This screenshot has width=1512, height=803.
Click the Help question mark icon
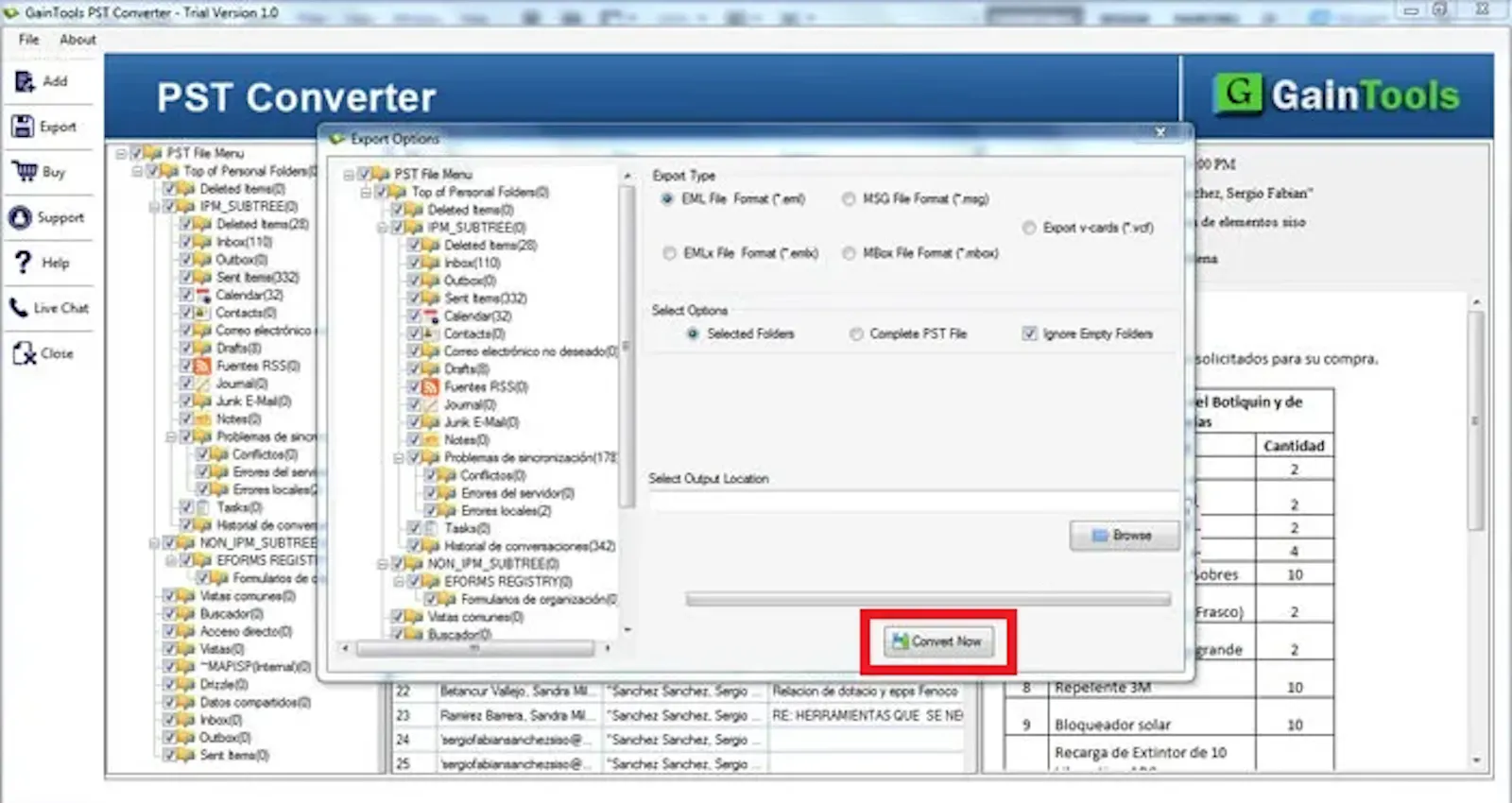[x=24, y=263]
